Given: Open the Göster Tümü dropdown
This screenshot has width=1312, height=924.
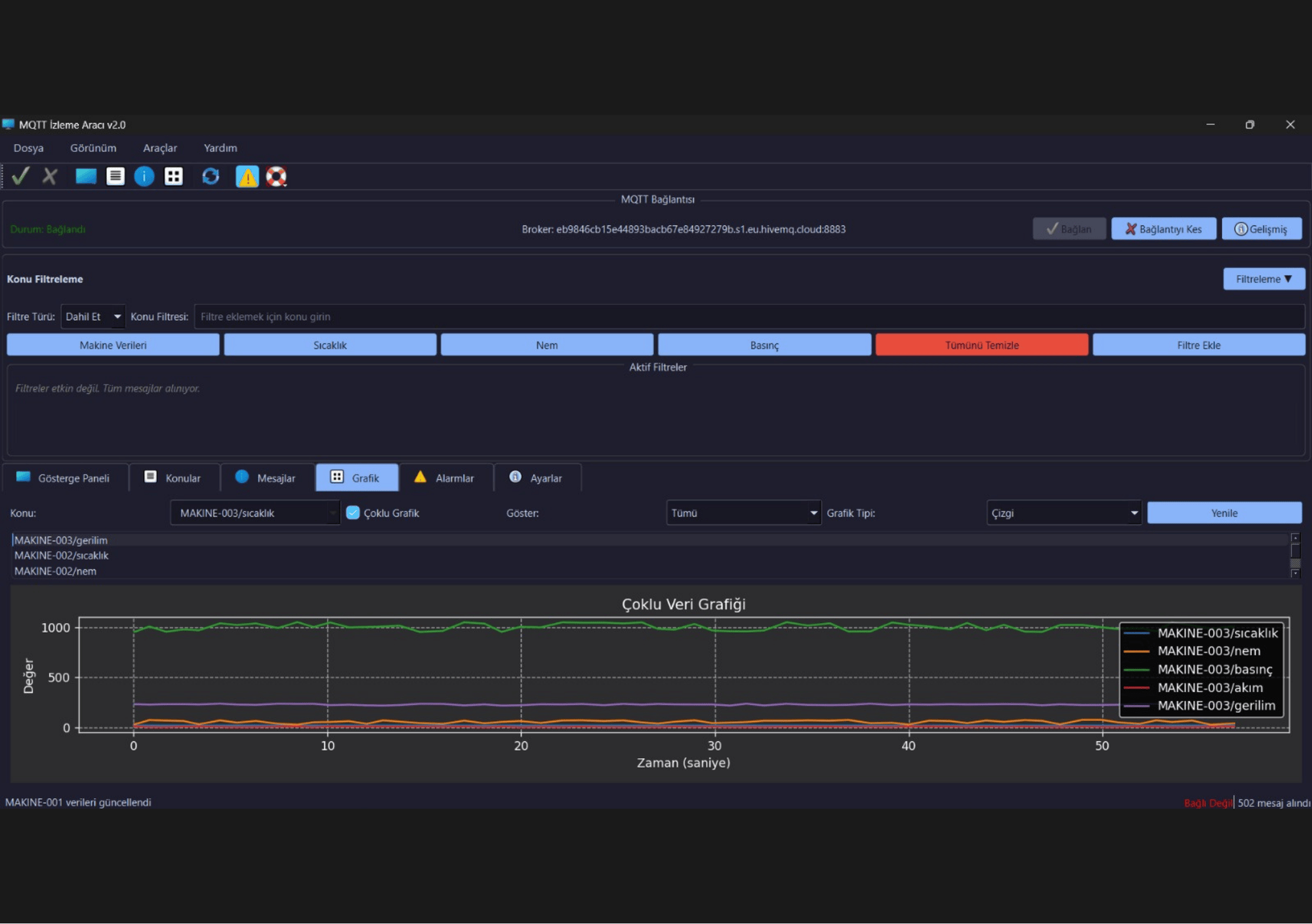Looking at the screenshot, I should [743, 513].
